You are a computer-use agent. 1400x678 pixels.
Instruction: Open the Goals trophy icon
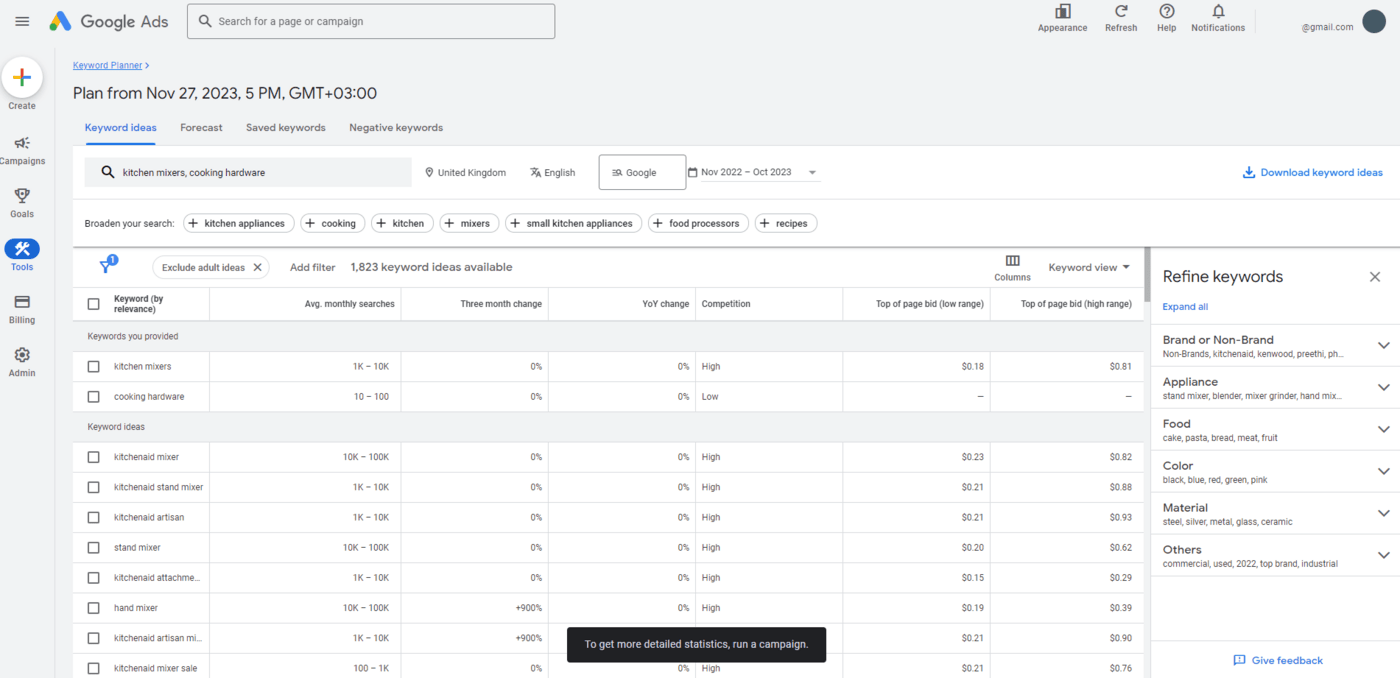point(22,196)
